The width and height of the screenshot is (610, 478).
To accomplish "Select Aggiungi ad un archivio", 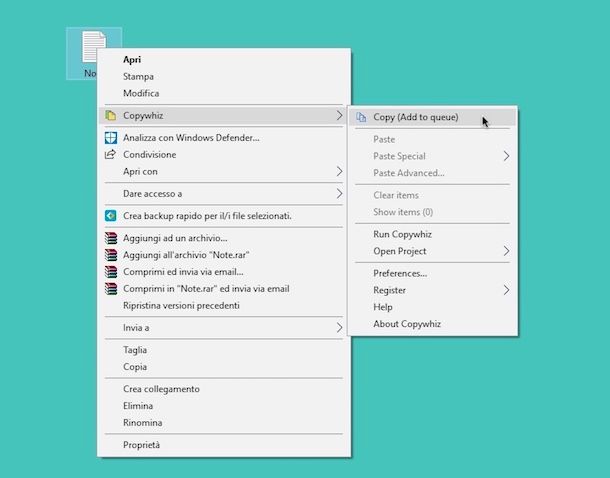I will [x=224, y=238].
